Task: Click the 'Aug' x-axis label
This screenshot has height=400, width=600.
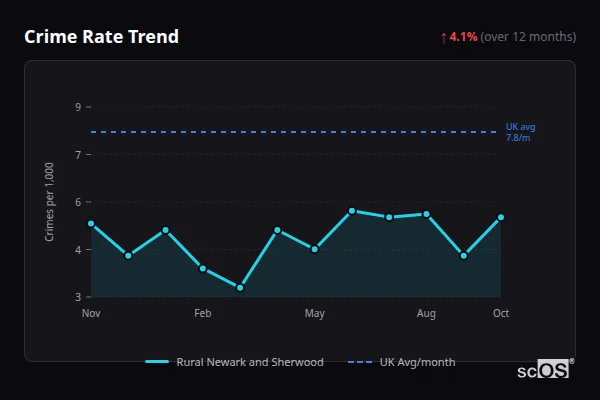Action: pyautogui.click(x=426, y=314)
